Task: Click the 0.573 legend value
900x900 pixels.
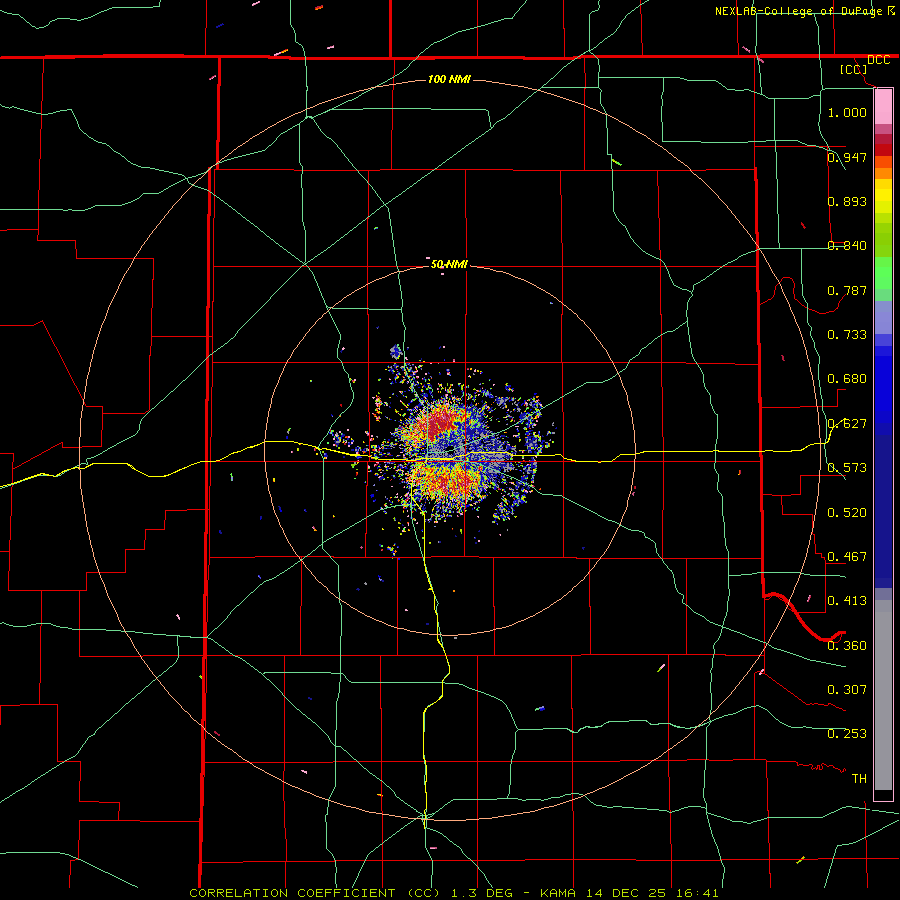Action: (x=847, y=468)
